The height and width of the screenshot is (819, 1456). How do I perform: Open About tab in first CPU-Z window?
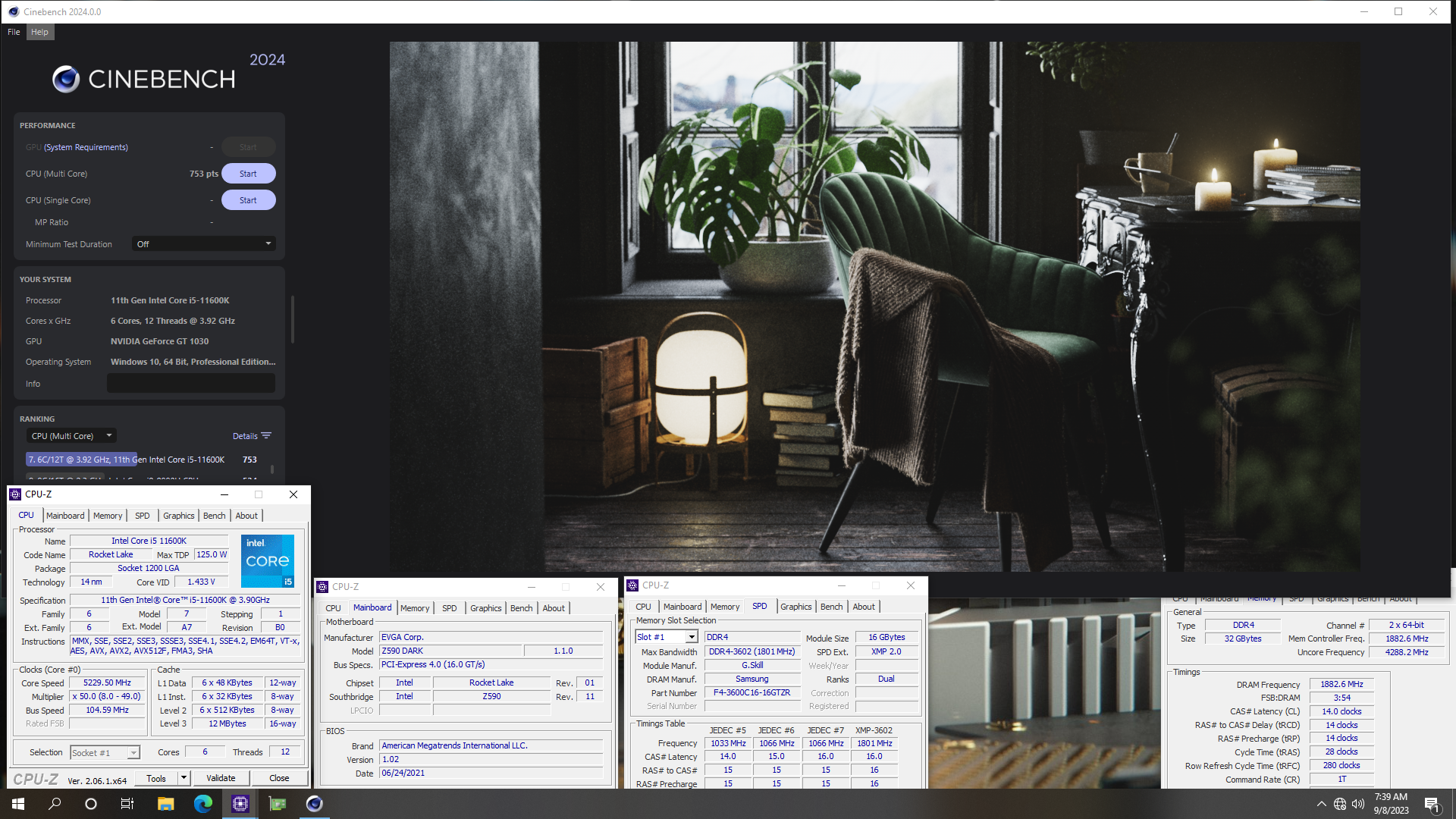tap(246, 516)
